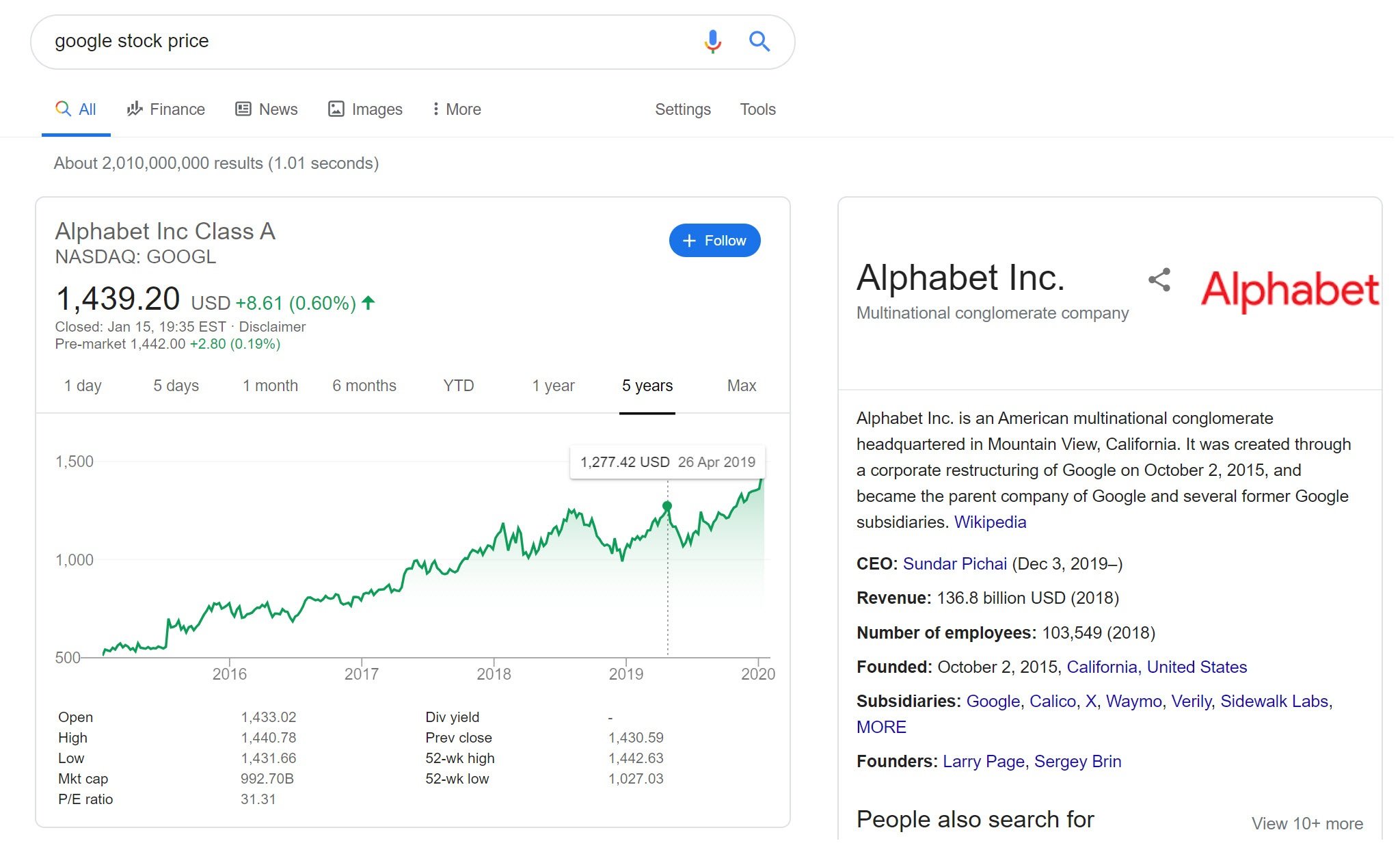Open search Settings
The image size is (1400, 867).
pyautogui.click(x=682, y=109)
